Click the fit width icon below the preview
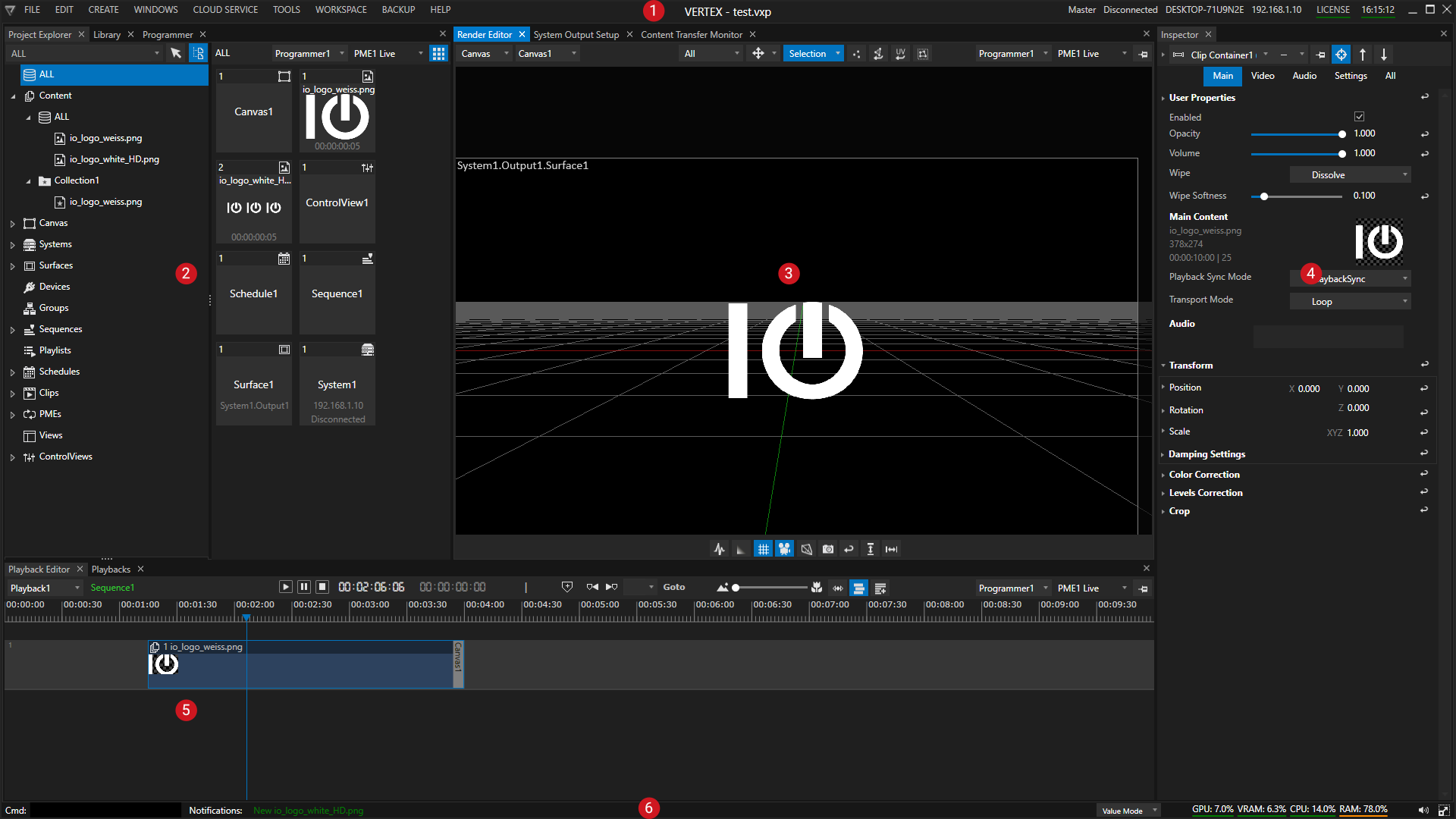Image resolution: width=1456 pixels, height=819 pixels. (x=892, y=549)
